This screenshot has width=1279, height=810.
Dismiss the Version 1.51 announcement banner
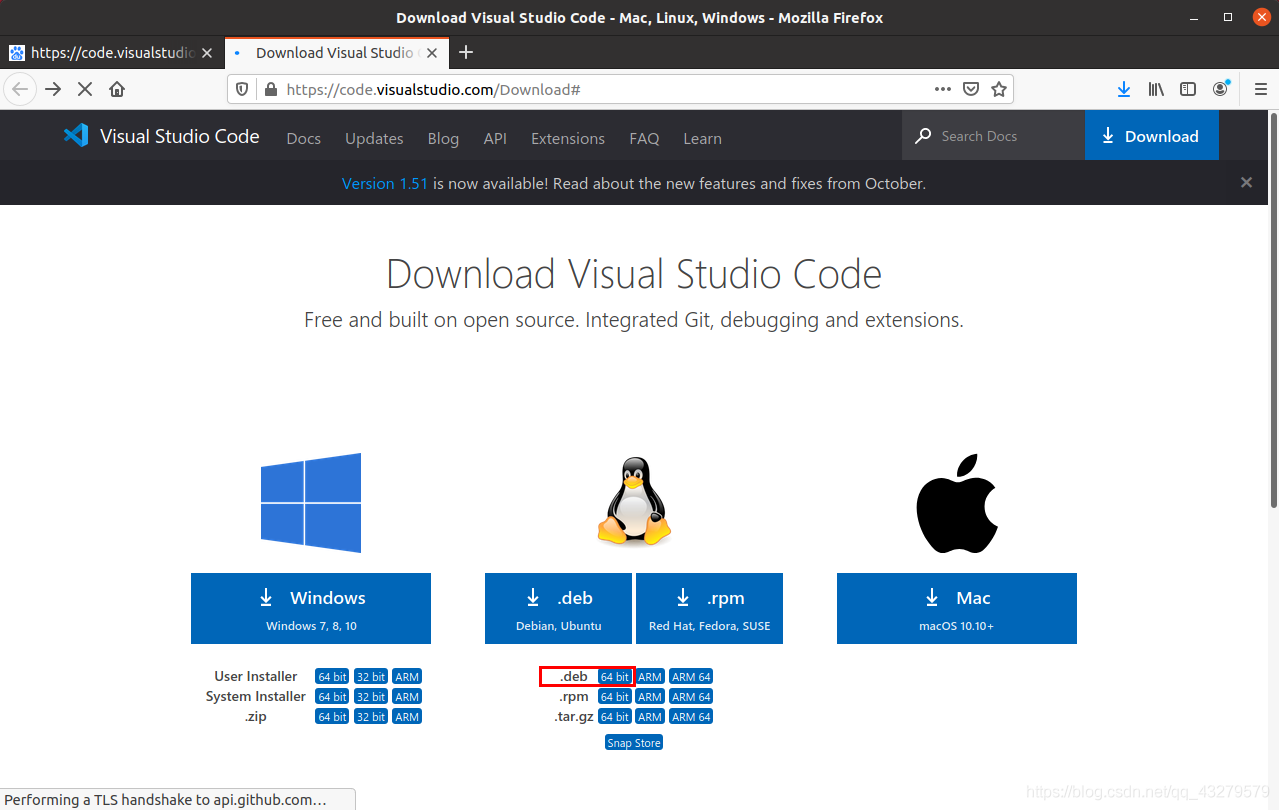click(1246, 183)
